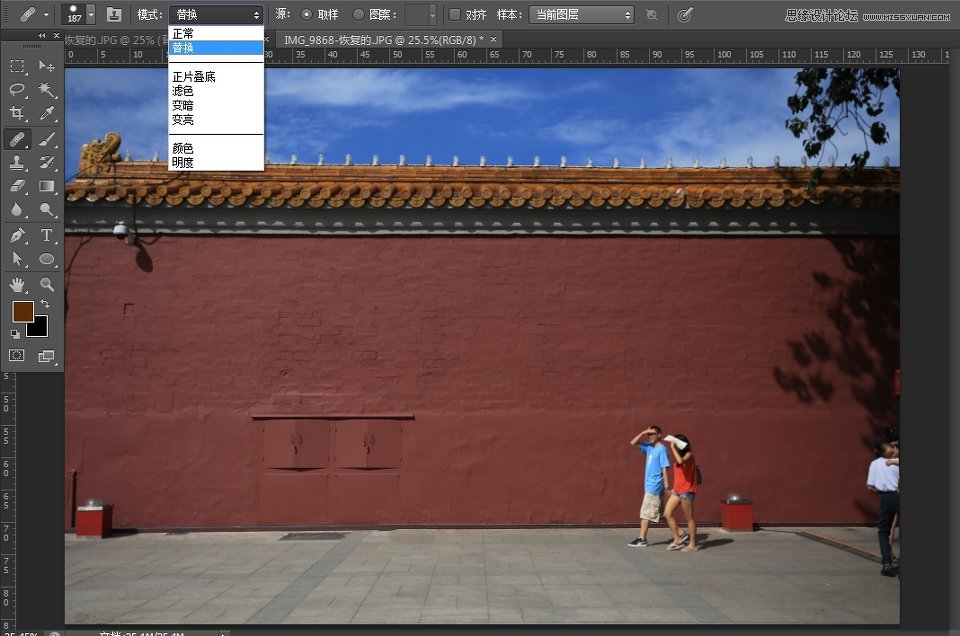The image size is (960, 636).
Task: Click the brown foreground color swatch
Action: coord(21,312)
